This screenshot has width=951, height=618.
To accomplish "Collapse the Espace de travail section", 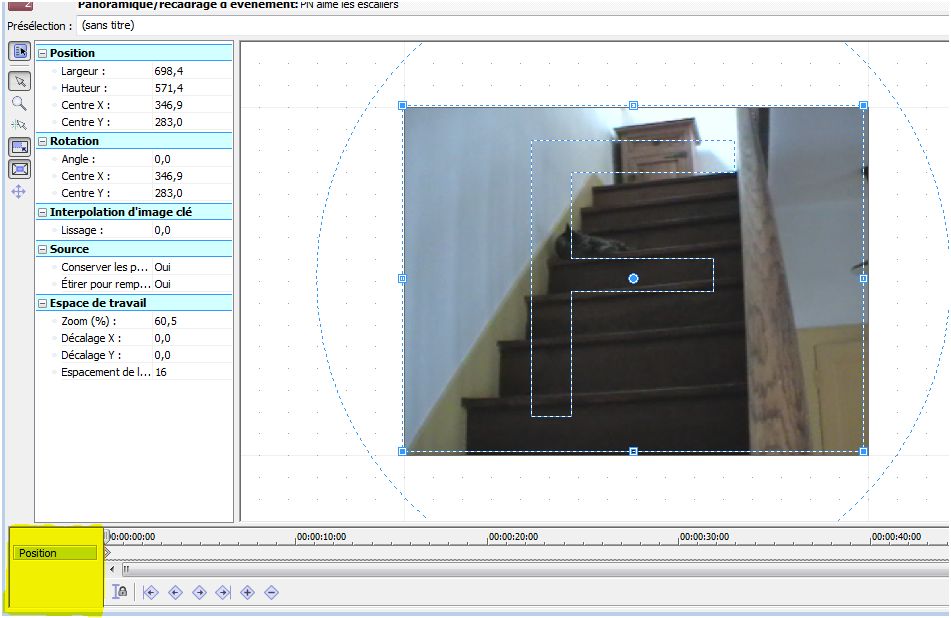I will click(42, 303).
